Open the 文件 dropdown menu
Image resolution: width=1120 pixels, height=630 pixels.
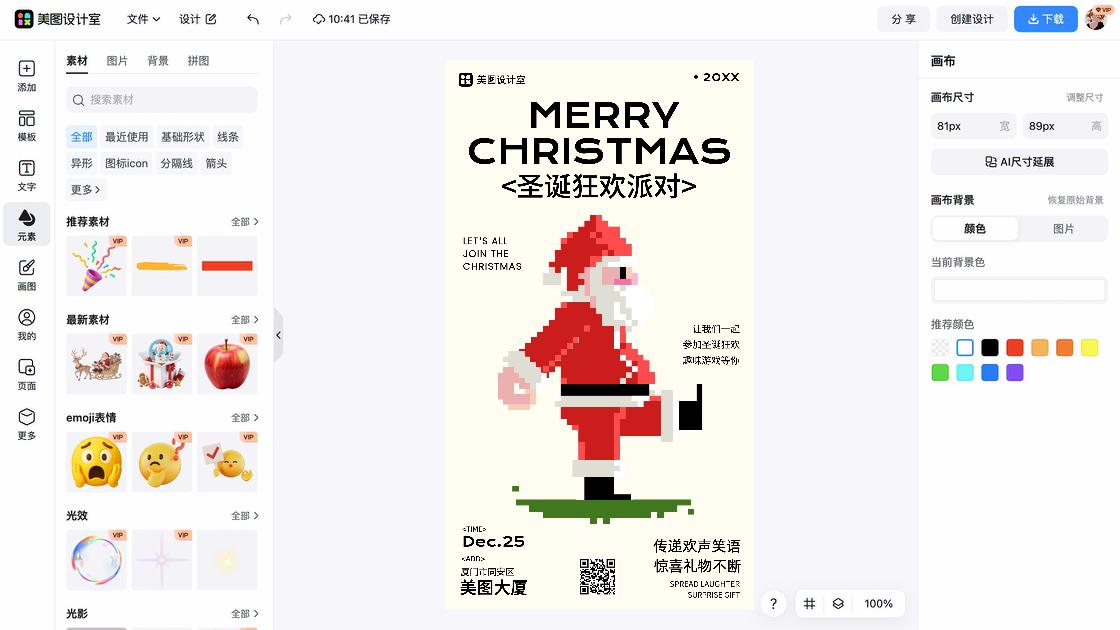click(x=144, y=19)
